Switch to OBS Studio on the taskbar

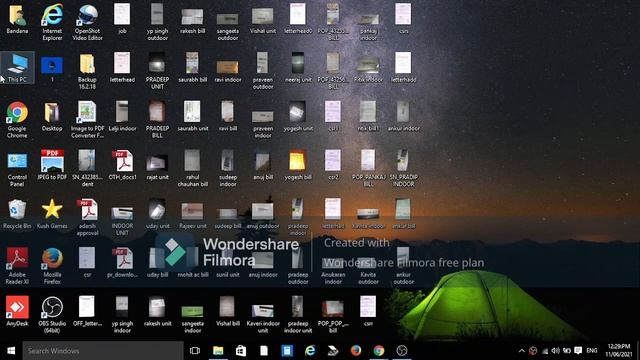coord(402,351)
